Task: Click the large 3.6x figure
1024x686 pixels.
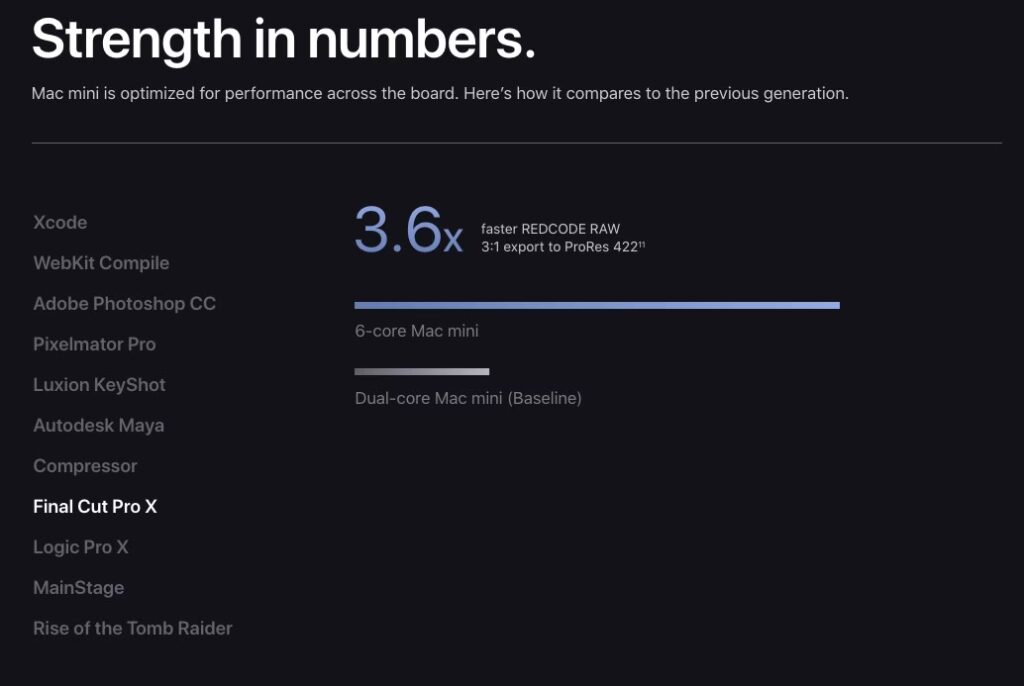Action: (x=407, y=230)
